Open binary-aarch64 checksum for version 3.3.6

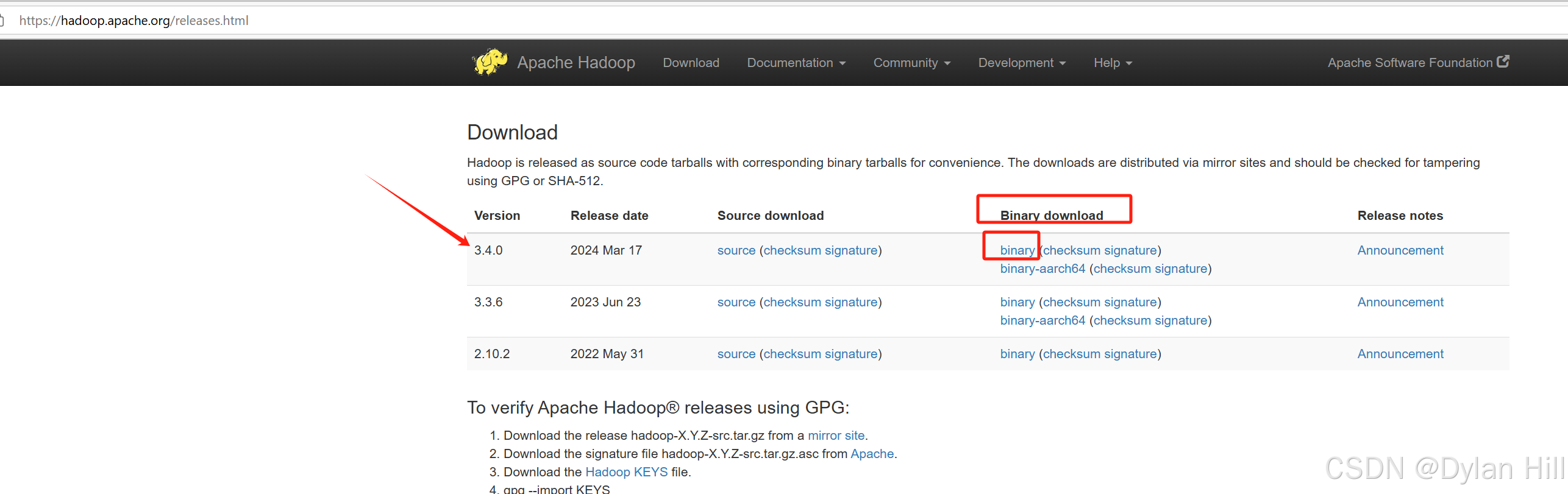click(x=1122, y=320)
